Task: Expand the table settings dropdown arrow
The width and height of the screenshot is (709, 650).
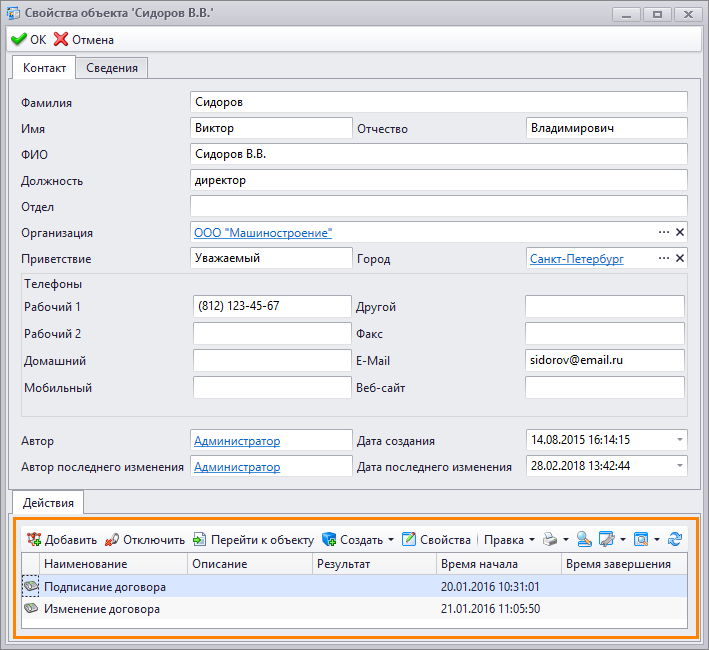Action: [623, 540]
